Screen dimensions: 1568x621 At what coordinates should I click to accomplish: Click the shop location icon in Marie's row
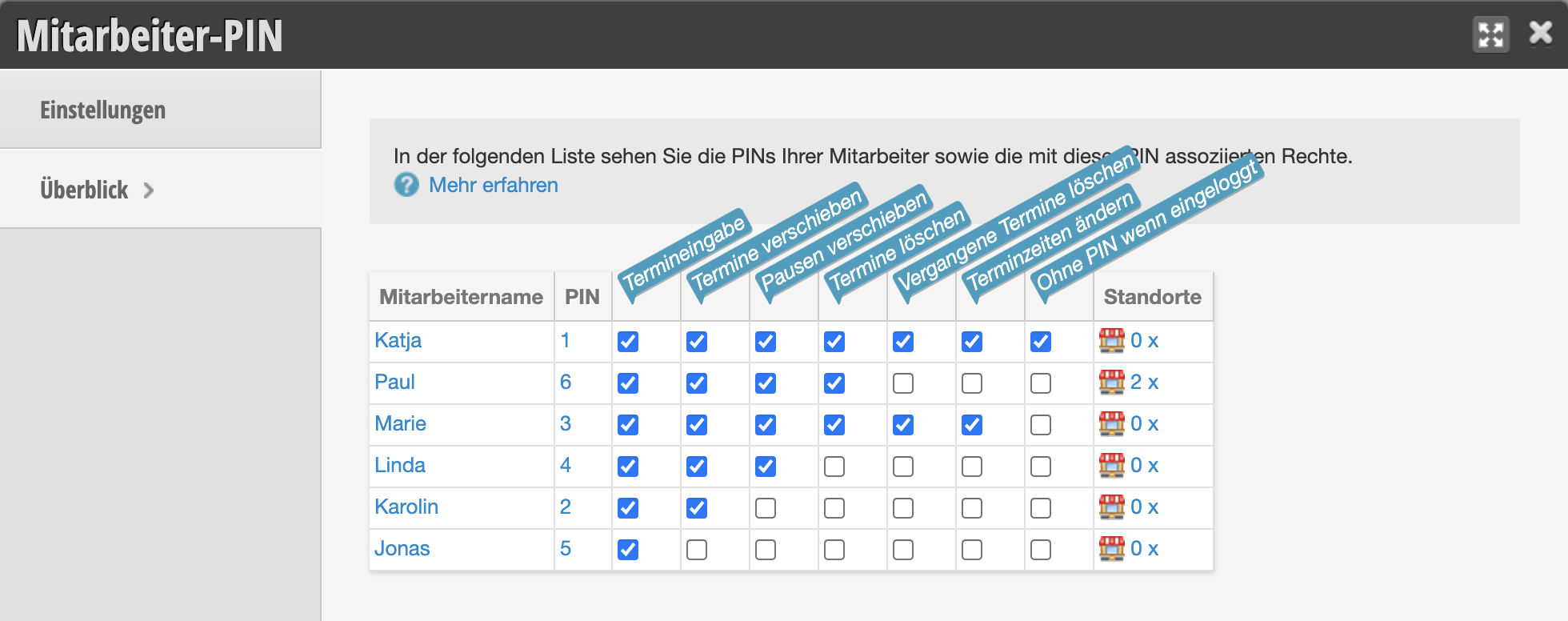(1111, 423)
